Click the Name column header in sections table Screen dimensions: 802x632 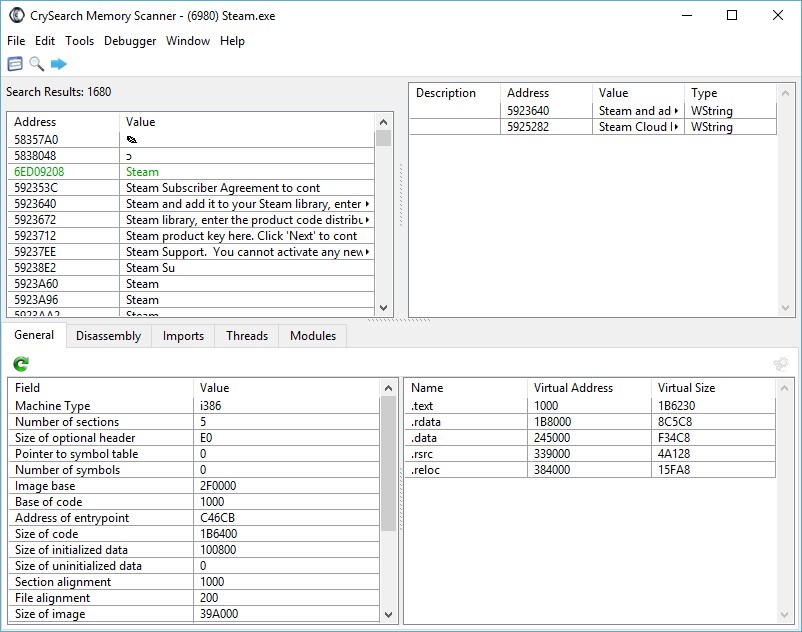click(466, 388)
